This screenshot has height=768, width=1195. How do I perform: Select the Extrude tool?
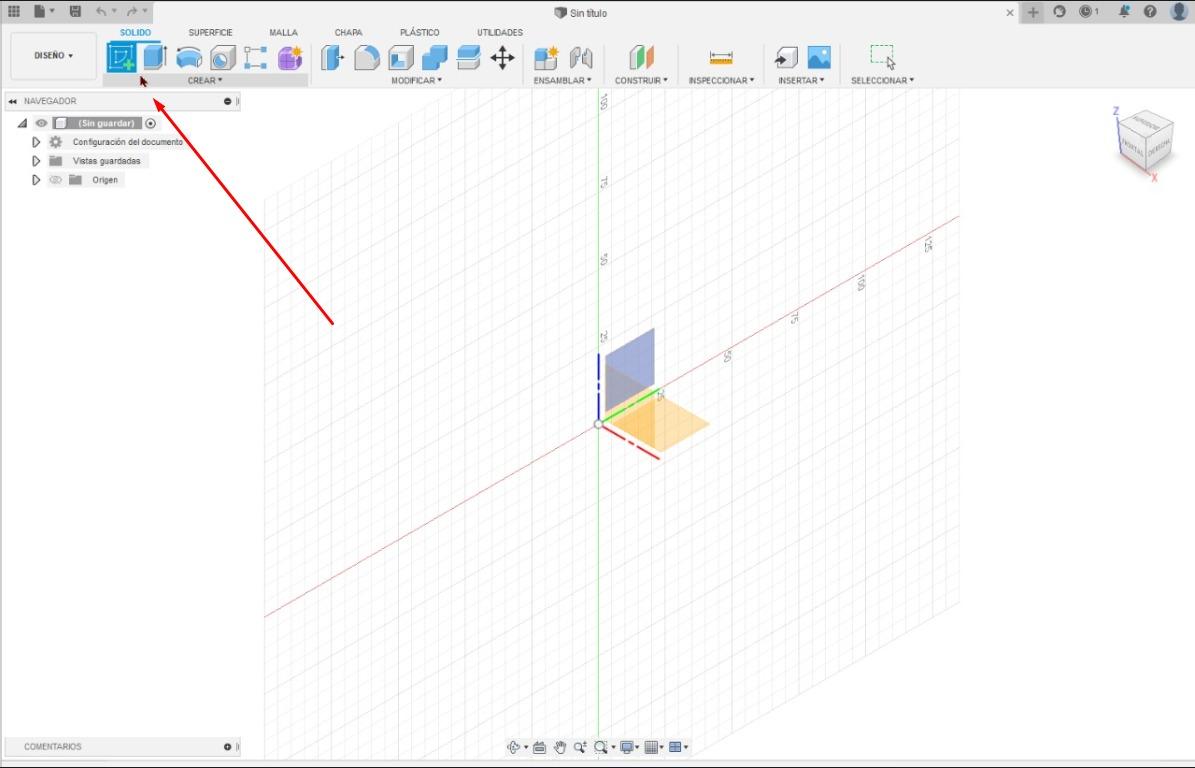[x=155, y=57]
